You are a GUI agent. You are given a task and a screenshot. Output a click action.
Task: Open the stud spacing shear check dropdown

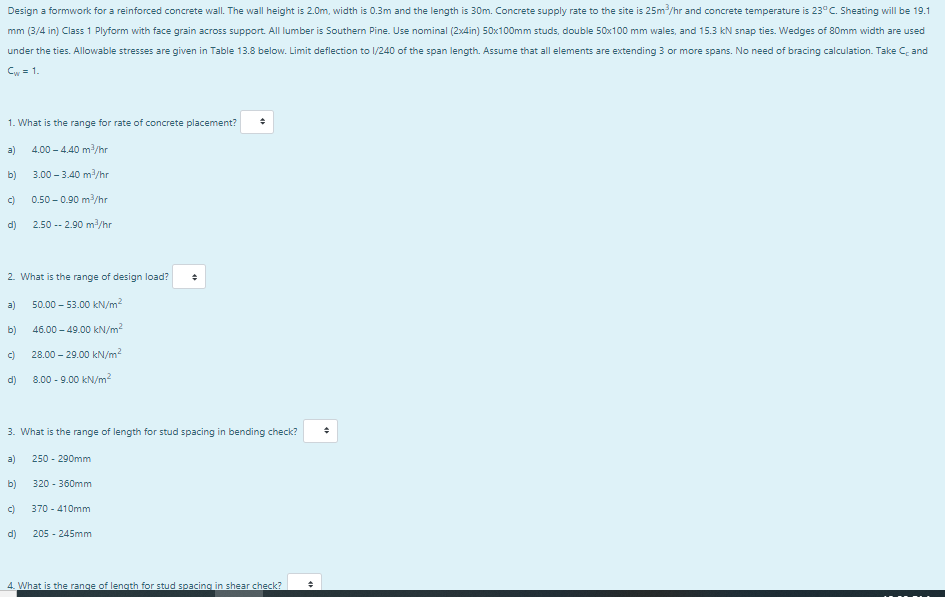pyautogui.click(x=304, y=583)
